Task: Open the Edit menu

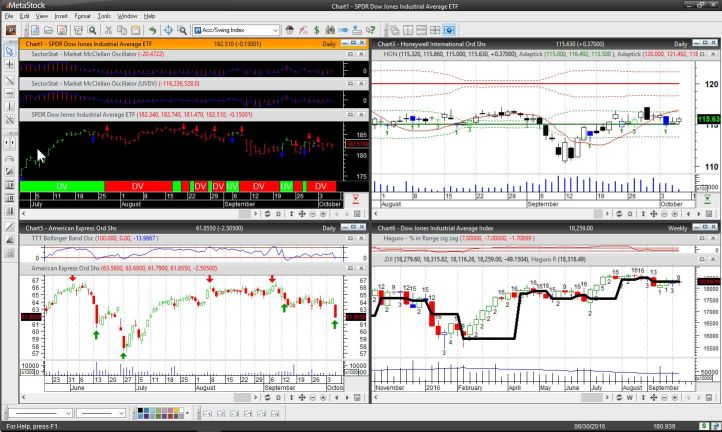Action: click(24, 16)
